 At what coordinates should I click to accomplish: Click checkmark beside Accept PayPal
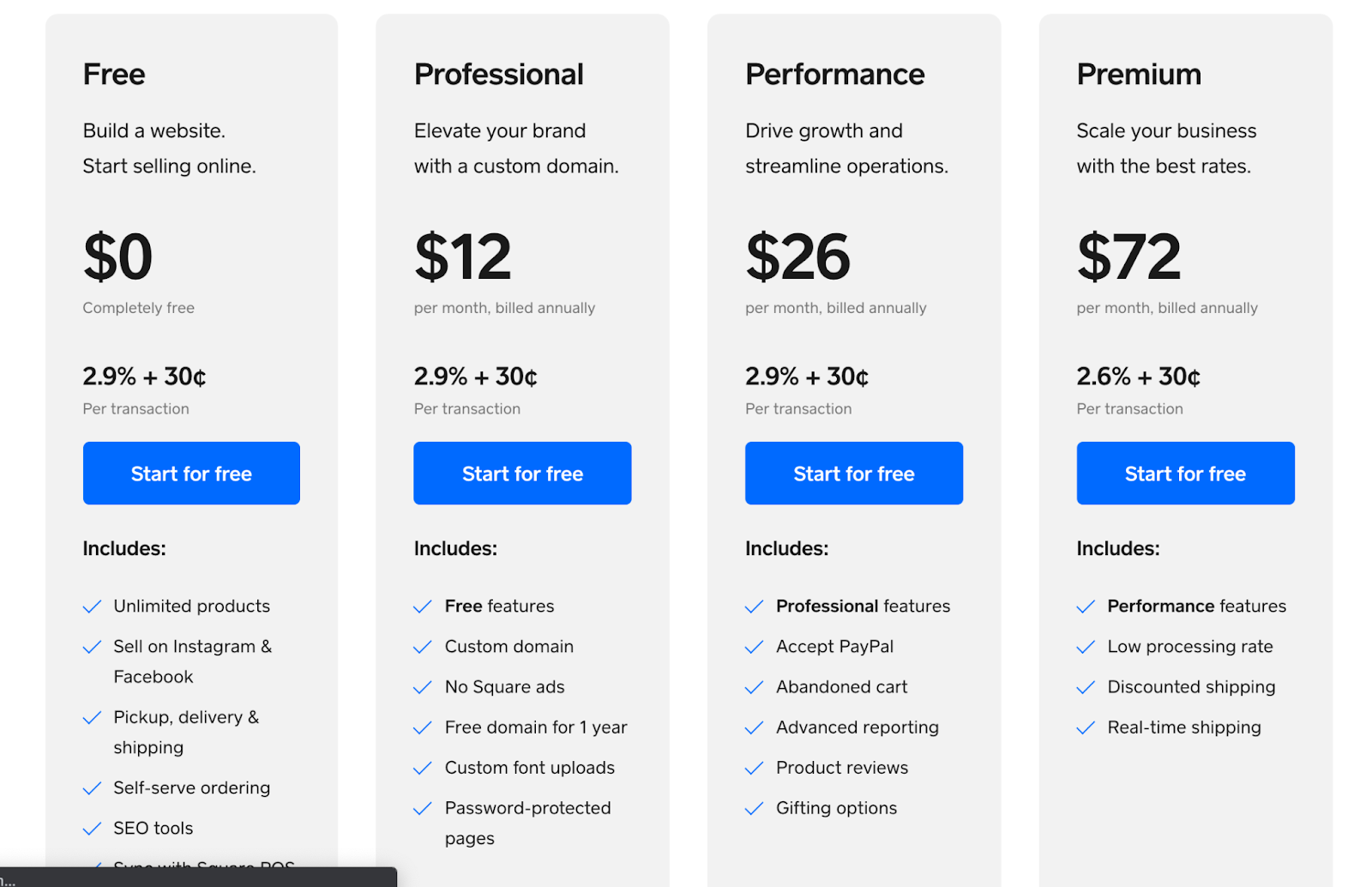[x=754, y=647]
